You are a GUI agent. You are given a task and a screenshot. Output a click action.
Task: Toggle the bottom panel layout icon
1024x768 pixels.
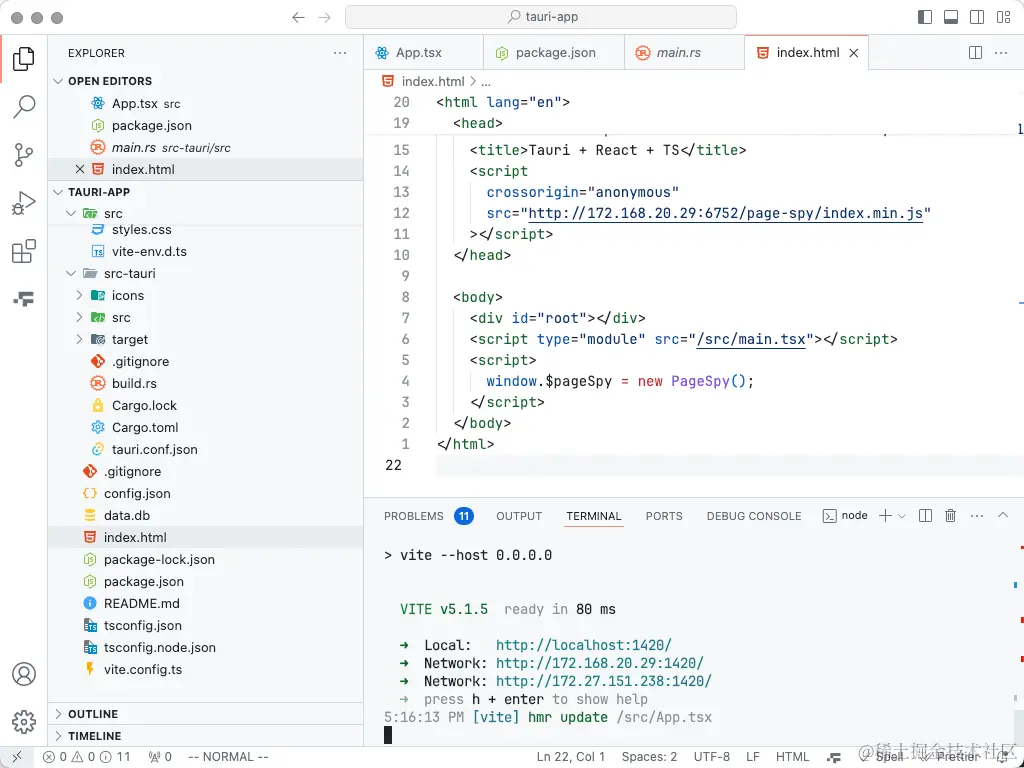point(951,18)
